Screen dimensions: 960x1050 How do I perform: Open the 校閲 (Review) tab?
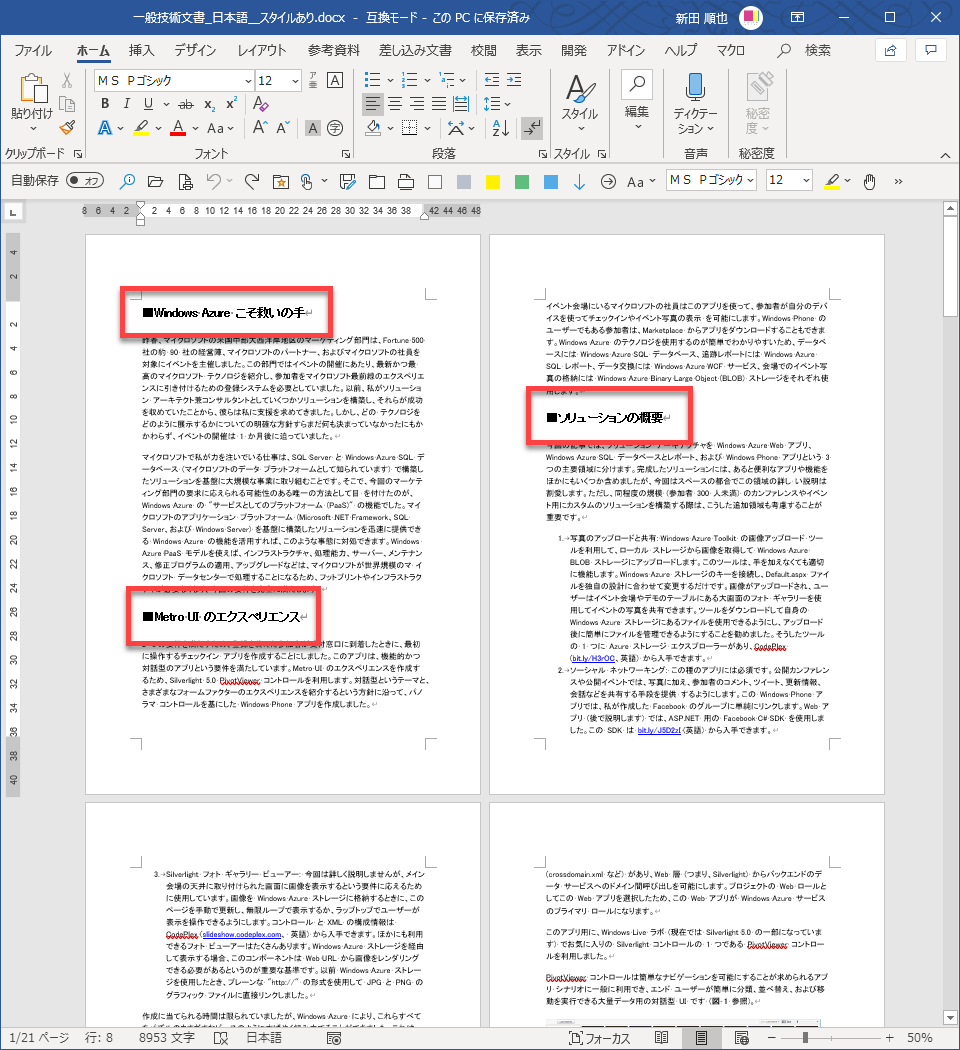[483, 50]
